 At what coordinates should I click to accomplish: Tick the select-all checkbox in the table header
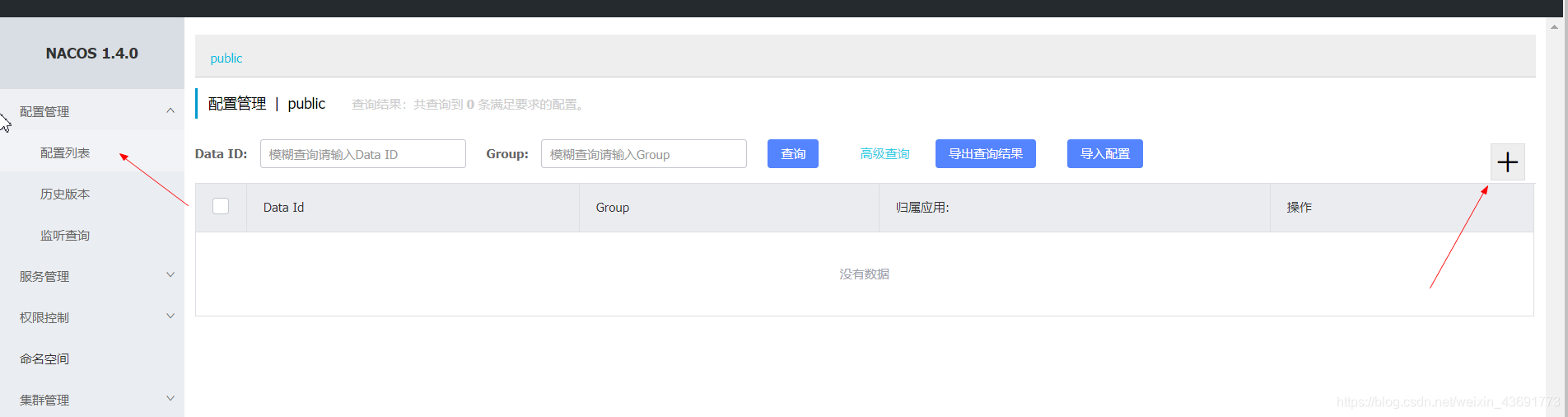221,206
